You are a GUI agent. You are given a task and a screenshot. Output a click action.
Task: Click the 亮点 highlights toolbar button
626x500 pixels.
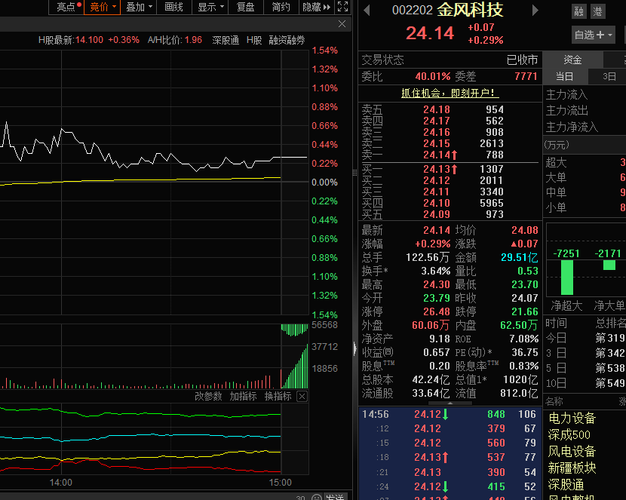66,7
